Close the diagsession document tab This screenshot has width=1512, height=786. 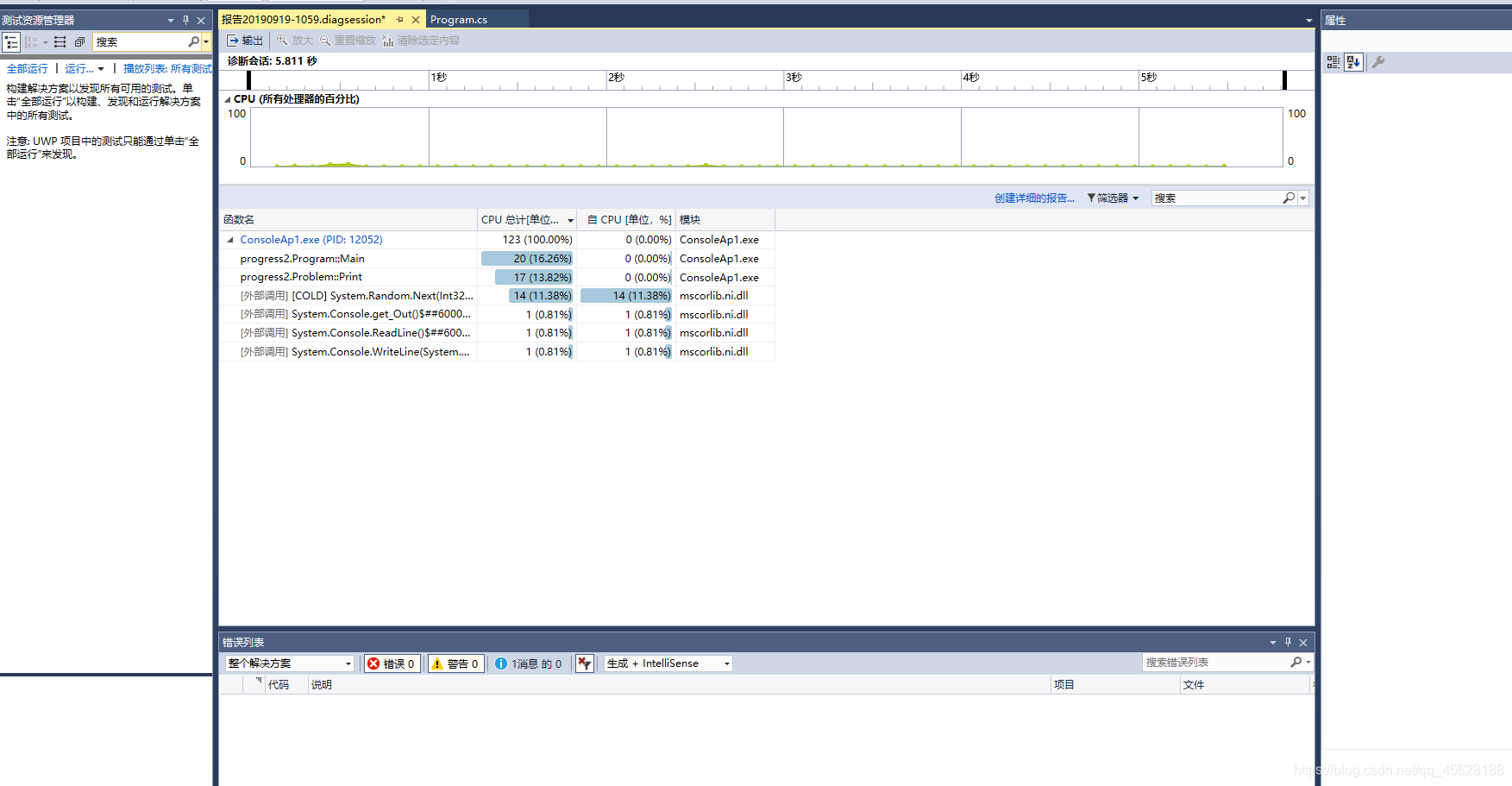point(416,19)
